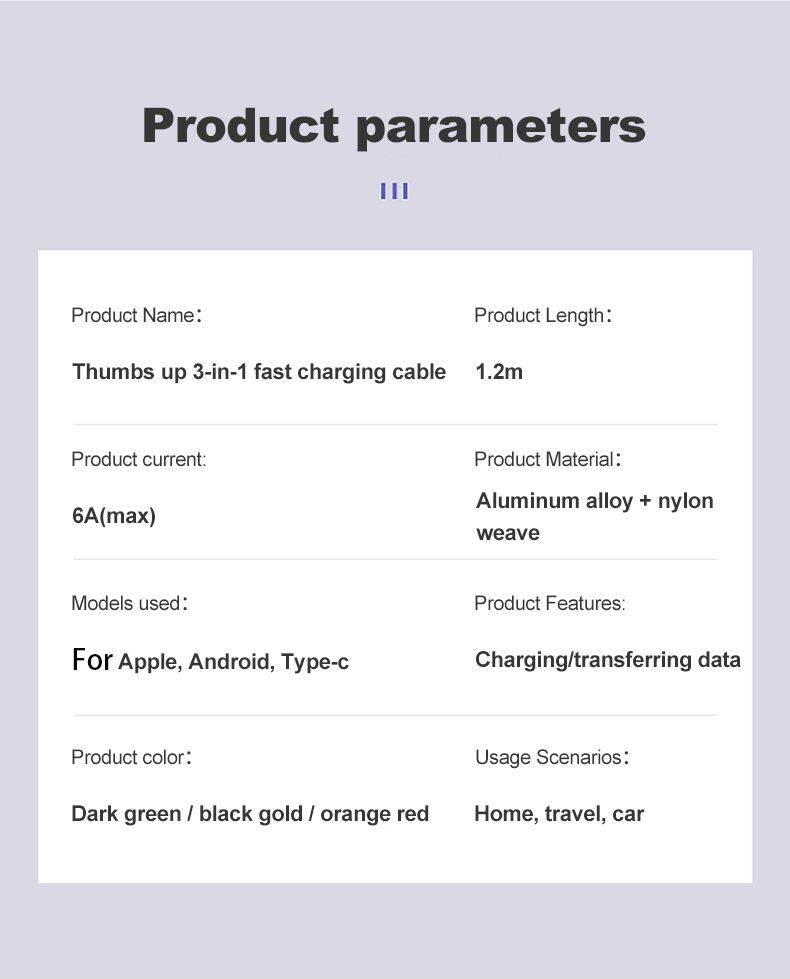Click "Charging/transferring data" text
The image size is (790, 979).
[x=608, y=660]
